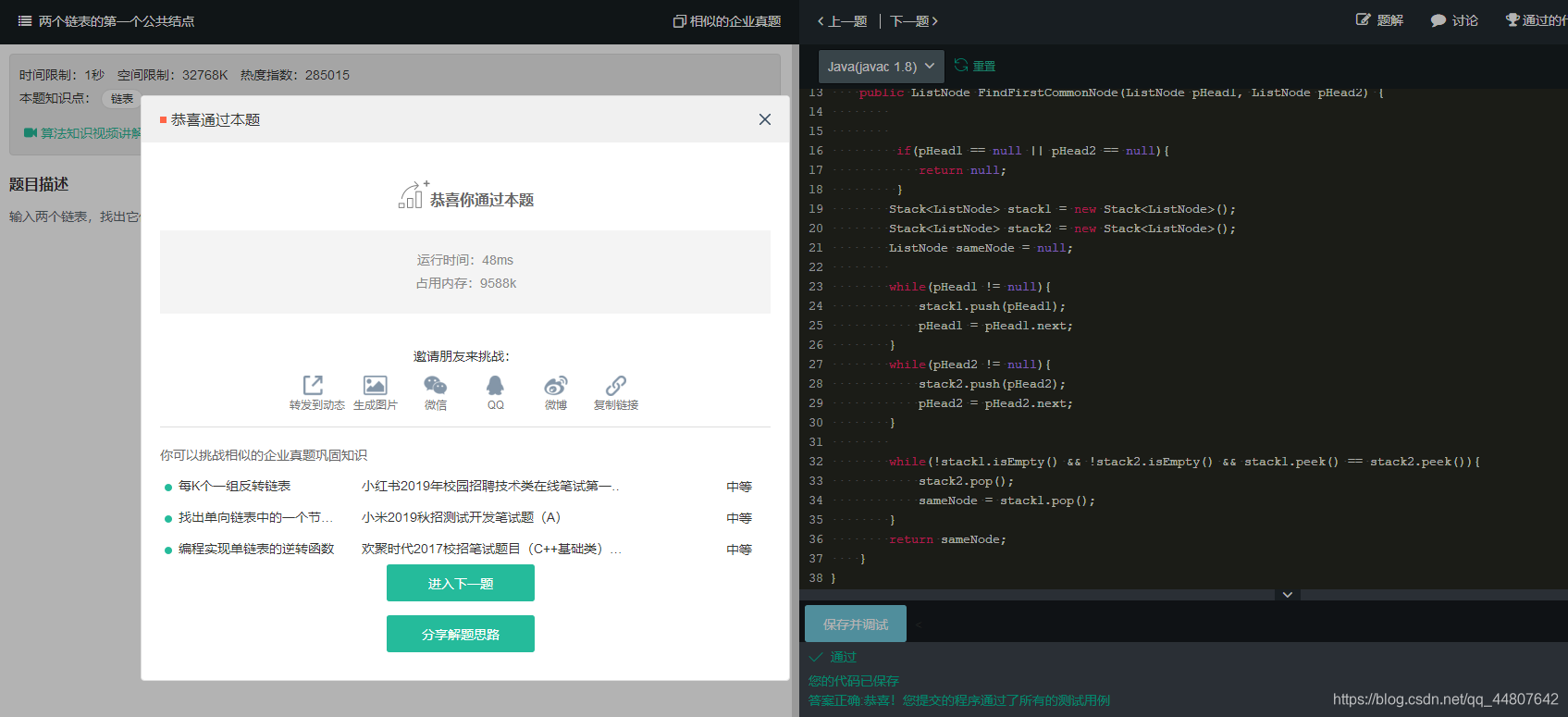The width and height of the screenshot is (1568, 717).
Task: Click the green 进入下一题 button
Action: point(461,583)
